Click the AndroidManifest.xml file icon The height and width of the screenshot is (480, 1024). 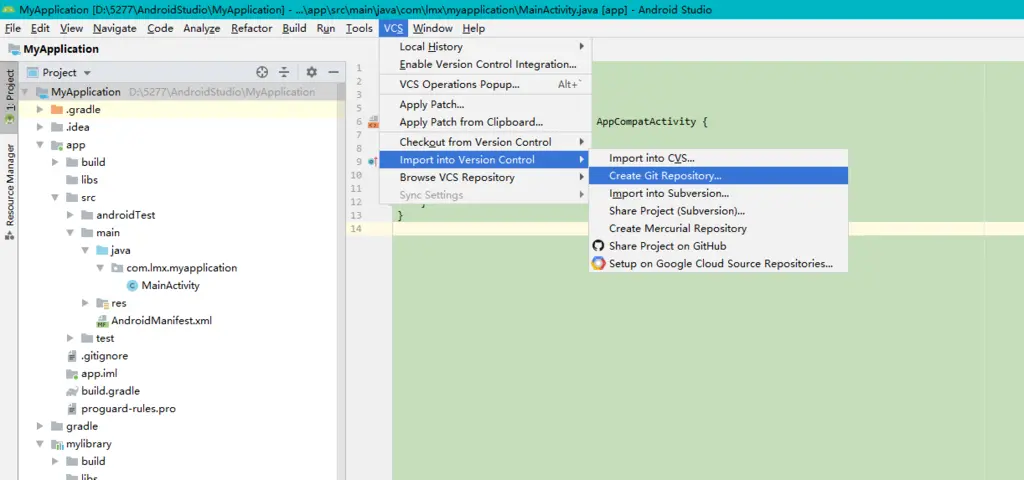[102, 321]
